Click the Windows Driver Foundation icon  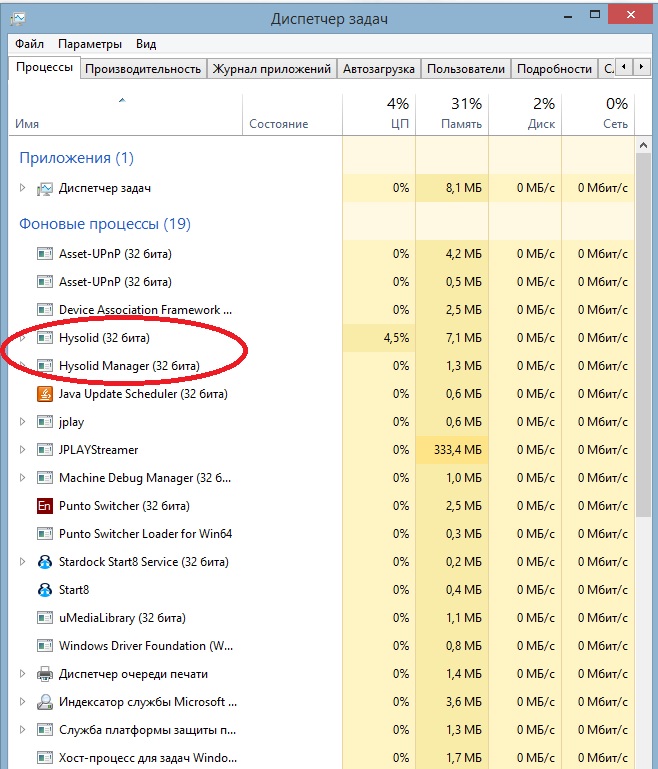[45, 645]
